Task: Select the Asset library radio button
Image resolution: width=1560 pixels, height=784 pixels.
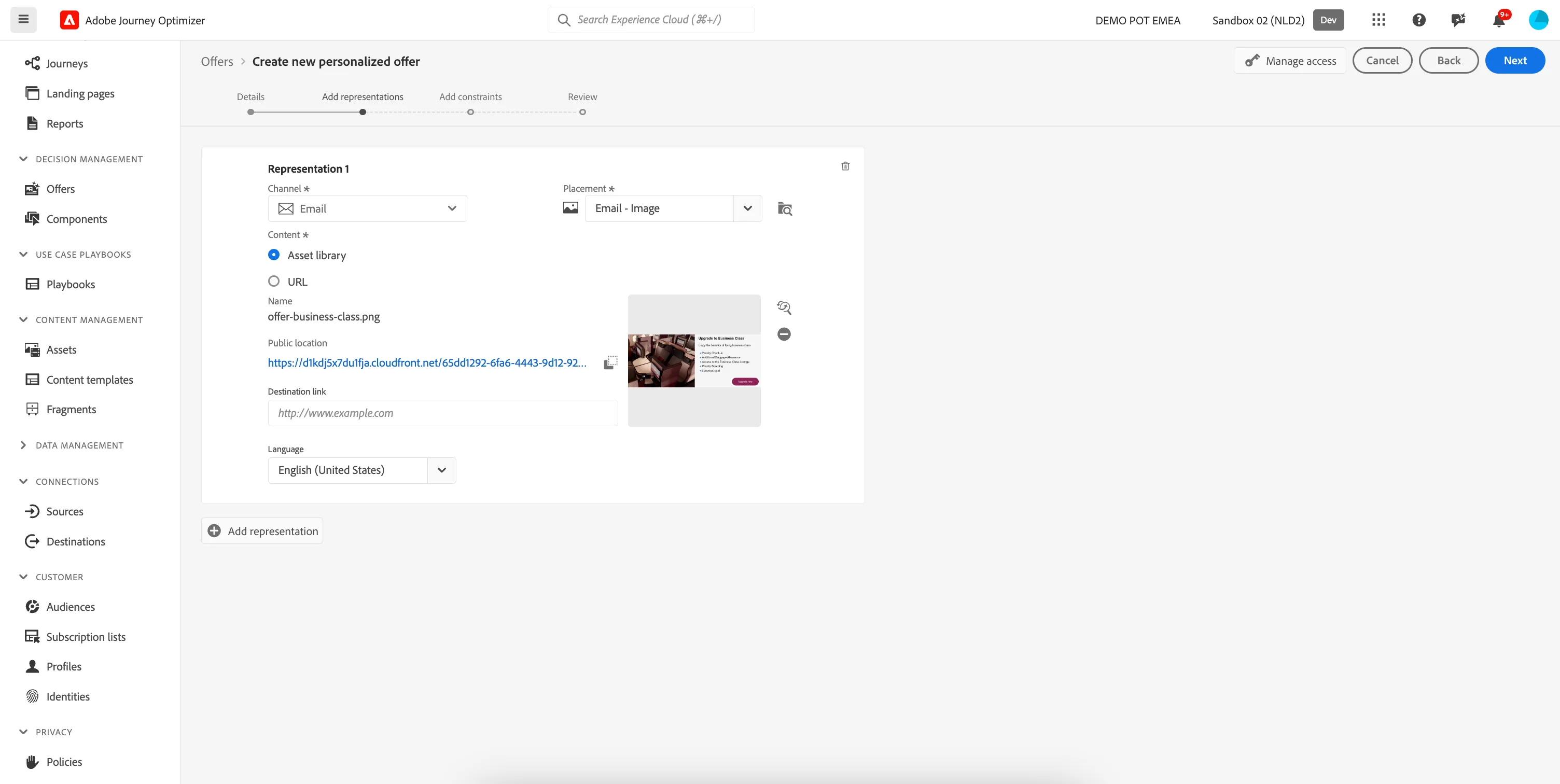Action: tap(274, 255)
